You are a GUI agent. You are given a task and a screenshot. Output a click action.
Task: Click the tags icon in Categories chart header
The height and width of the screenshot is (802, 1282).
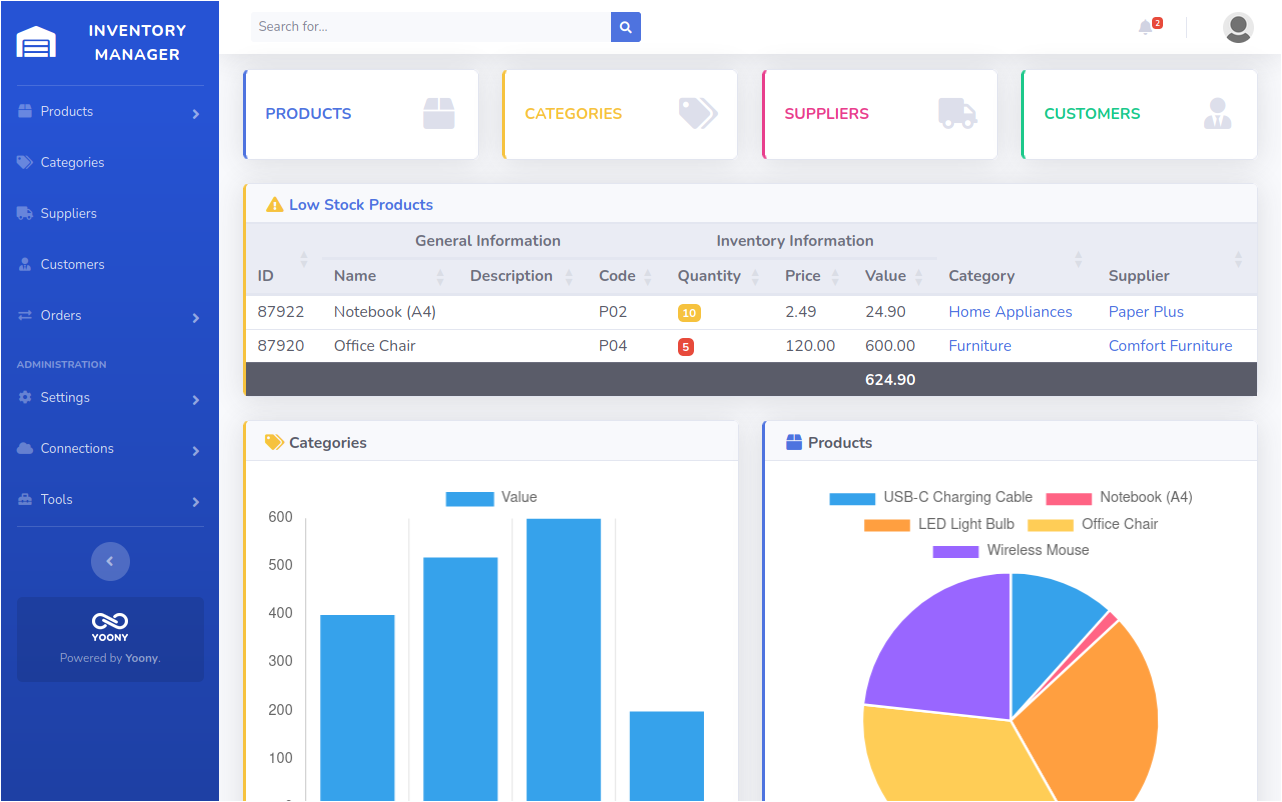274,442
